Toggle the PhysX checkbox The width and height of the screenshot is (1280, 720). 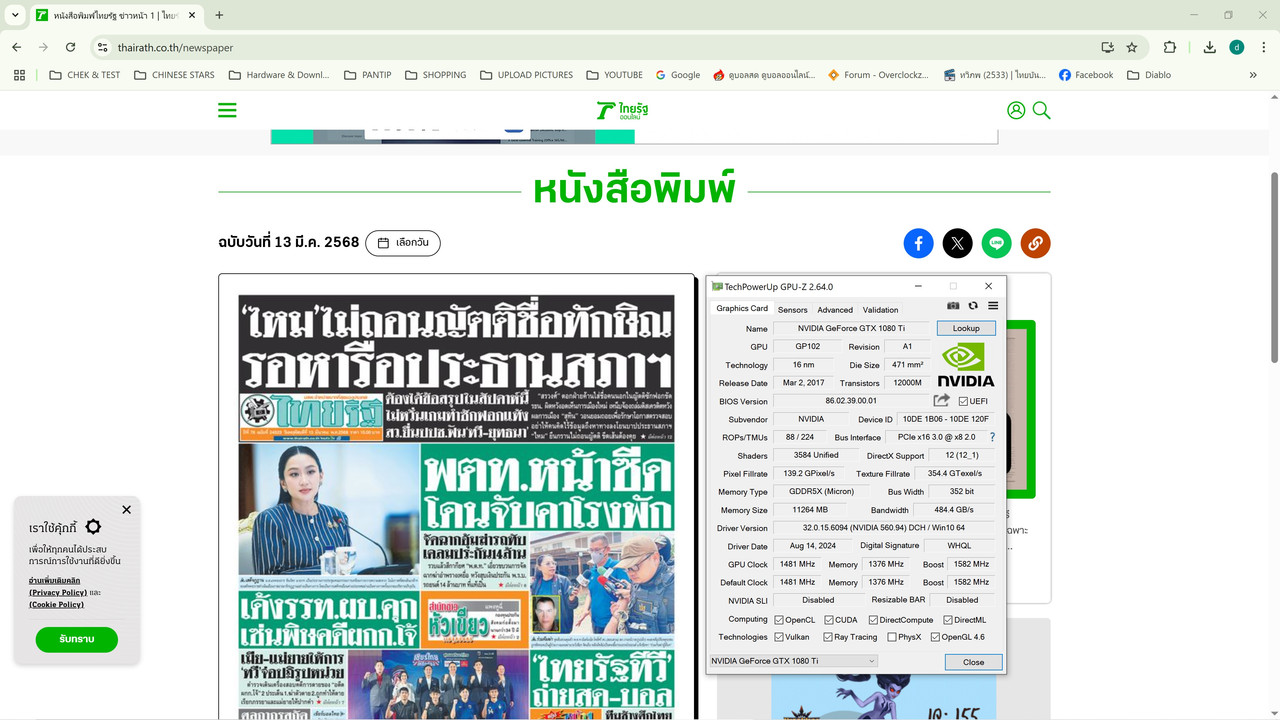(892, 637)
